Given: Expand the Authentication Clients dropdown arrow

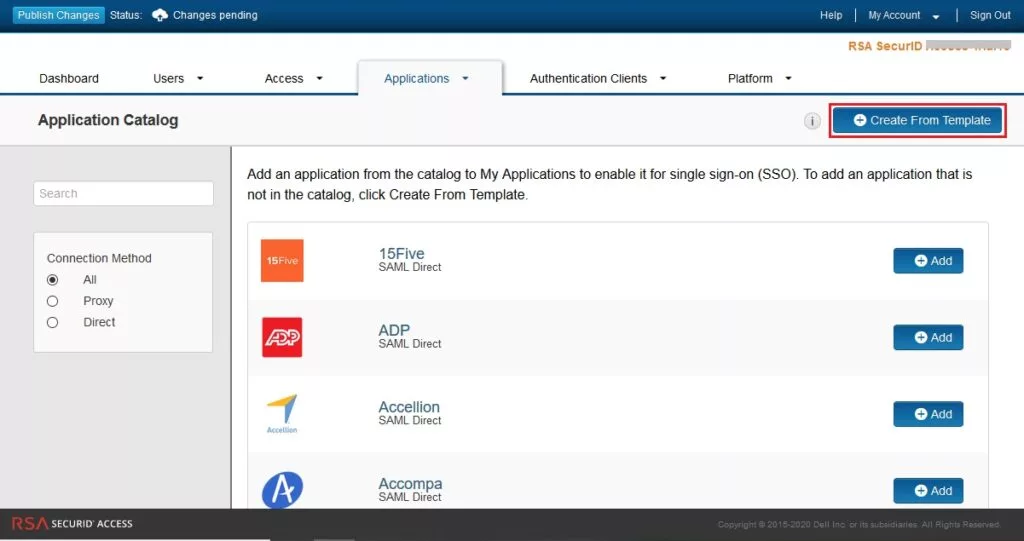Looking at the screenshot, I should coord(663,78).
